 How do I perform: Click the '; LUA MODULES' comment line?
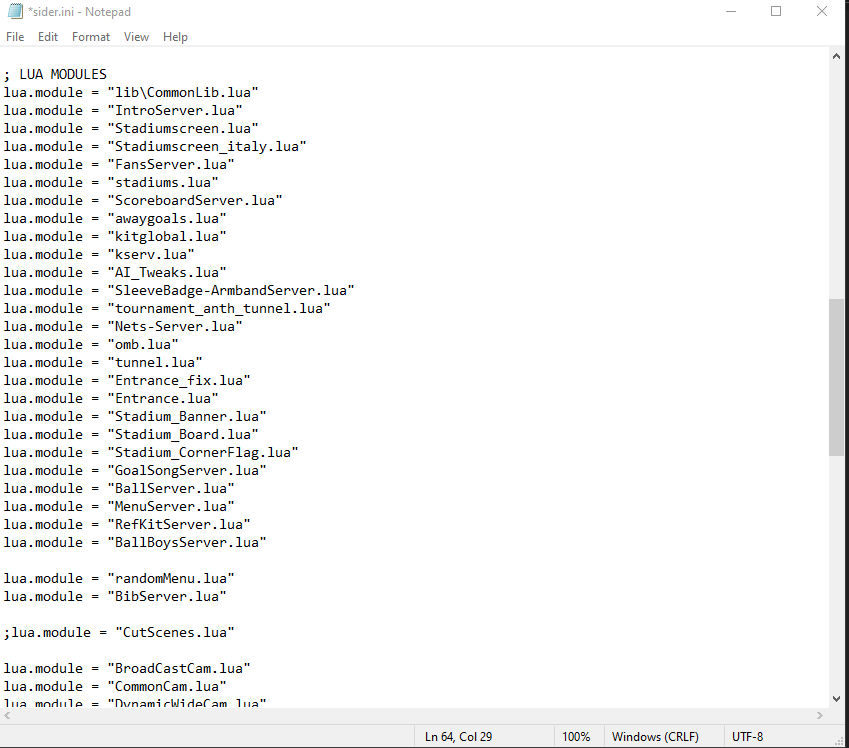click(55, 74)
